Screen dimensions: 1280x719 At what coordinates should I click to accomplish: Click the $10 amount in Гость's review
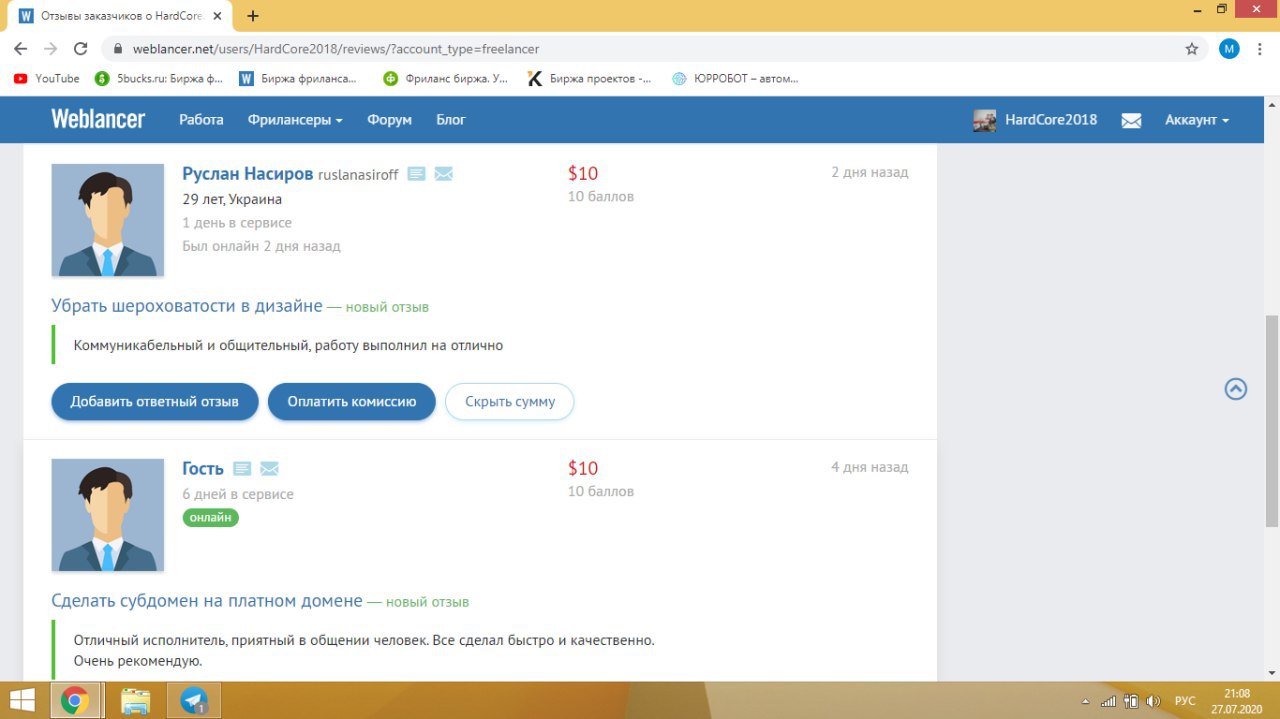(x=583, y=468)
